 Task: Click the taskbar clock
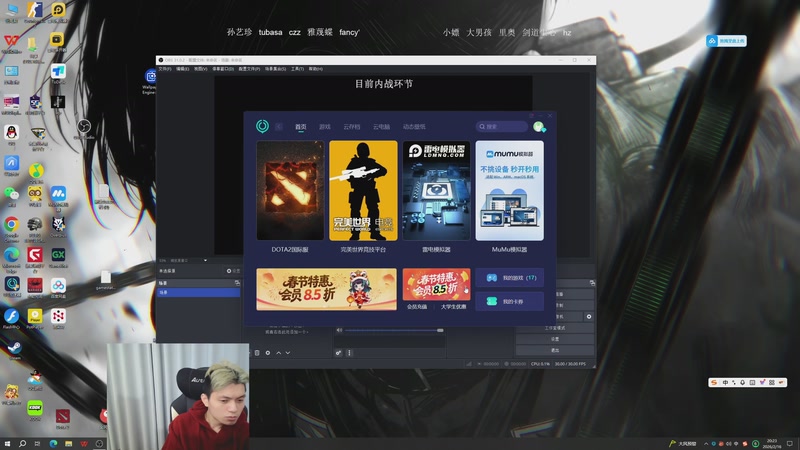772,443
